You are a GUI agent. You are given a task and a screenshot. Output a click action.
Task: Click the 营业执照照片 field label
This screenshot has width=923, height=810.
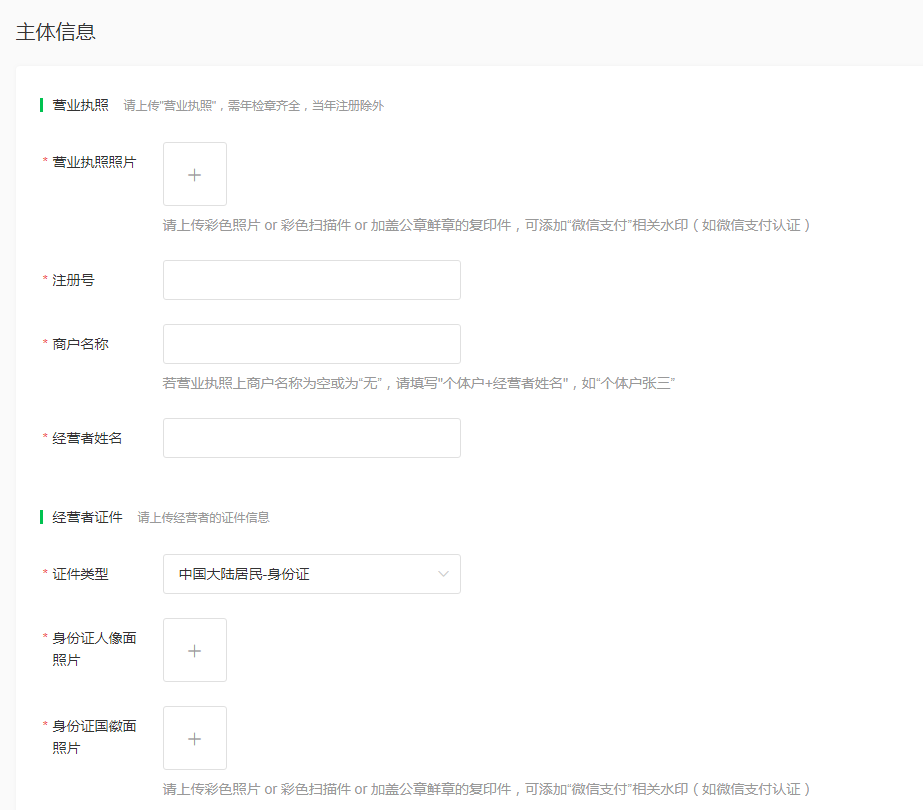pyautogui.click(x=94, y=162)
